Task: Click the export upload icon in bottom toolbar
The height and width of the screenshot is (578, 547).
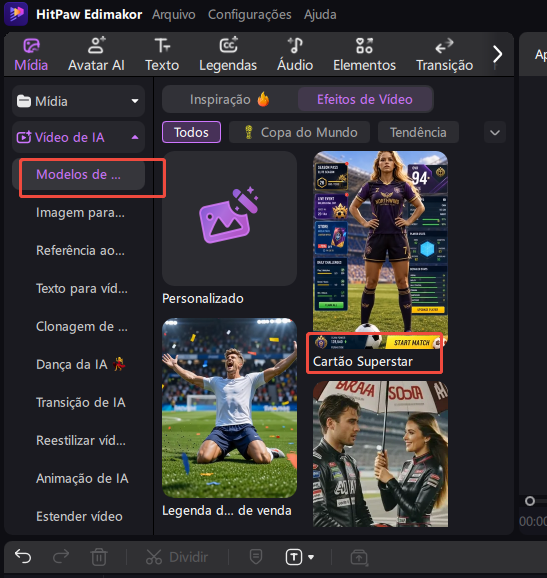Action: point(359,557)
